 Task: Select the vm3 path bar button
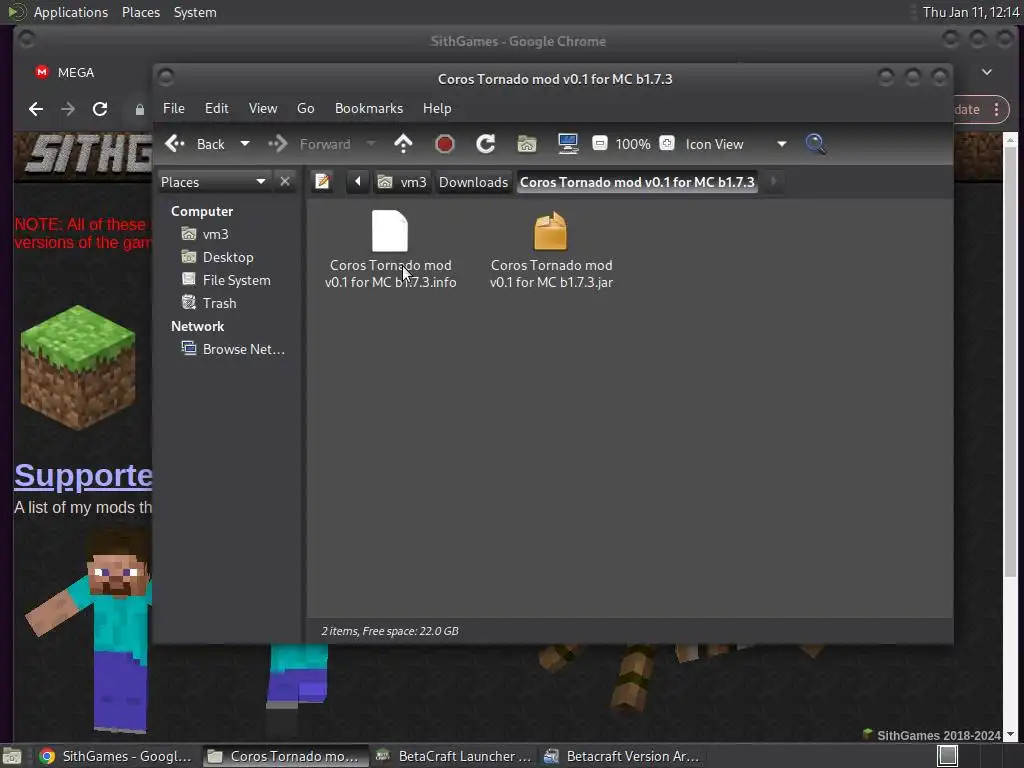tap(403, 182)
